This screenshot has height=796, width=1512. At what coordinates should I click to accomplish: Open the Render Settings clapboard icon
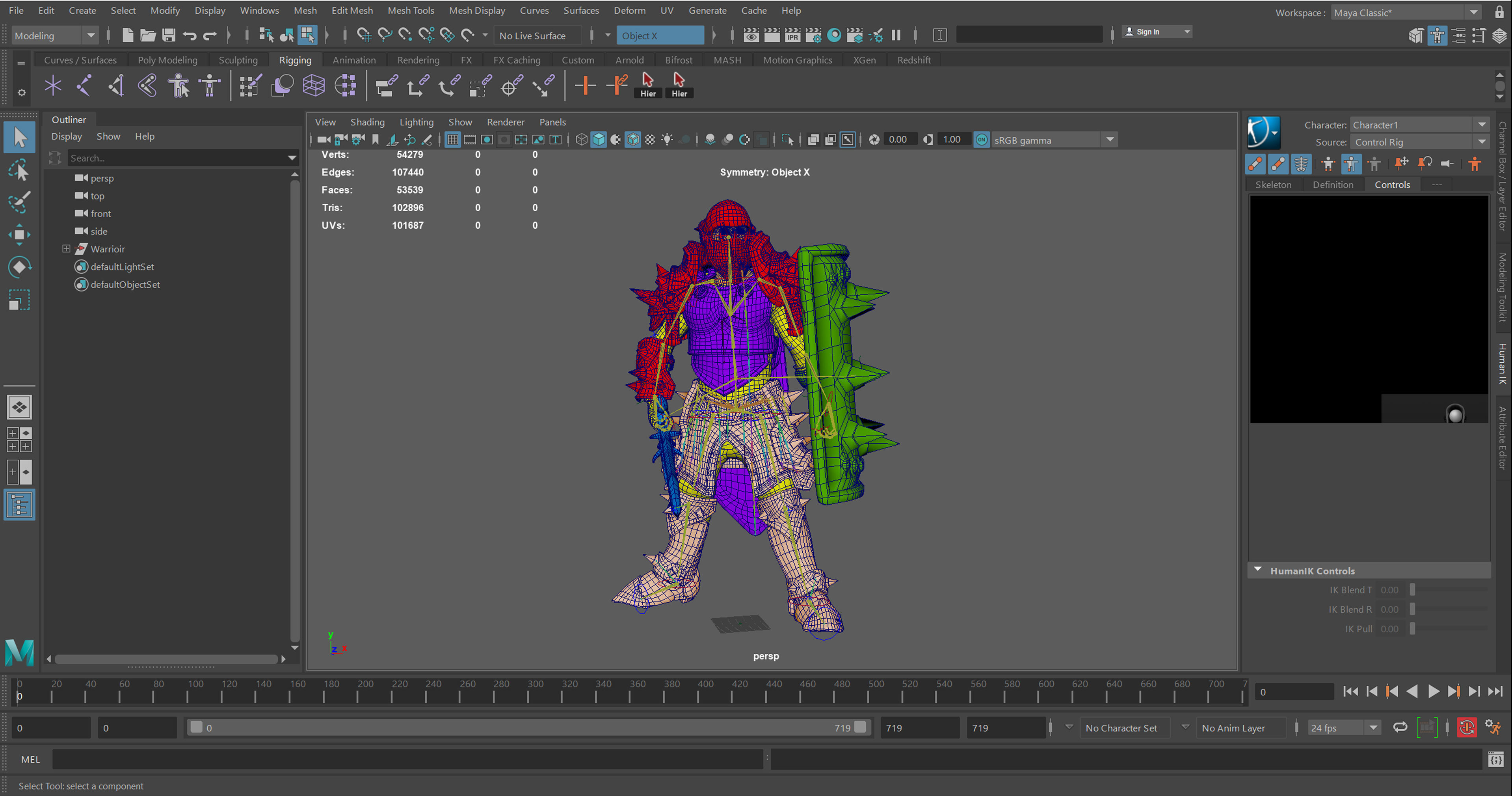click(813, 35)
